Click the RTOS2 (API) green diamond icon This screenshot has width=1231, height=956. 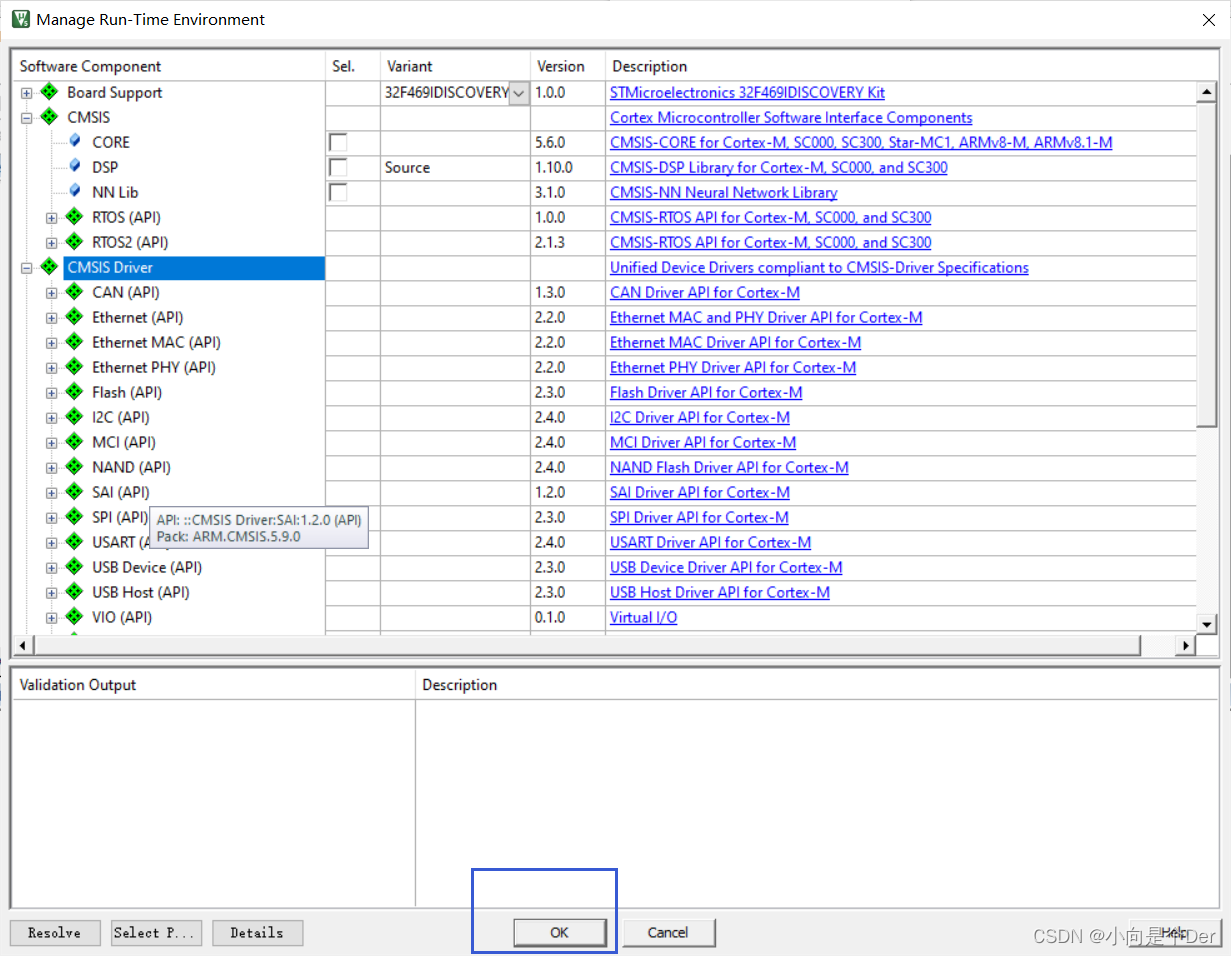[74, 242]
